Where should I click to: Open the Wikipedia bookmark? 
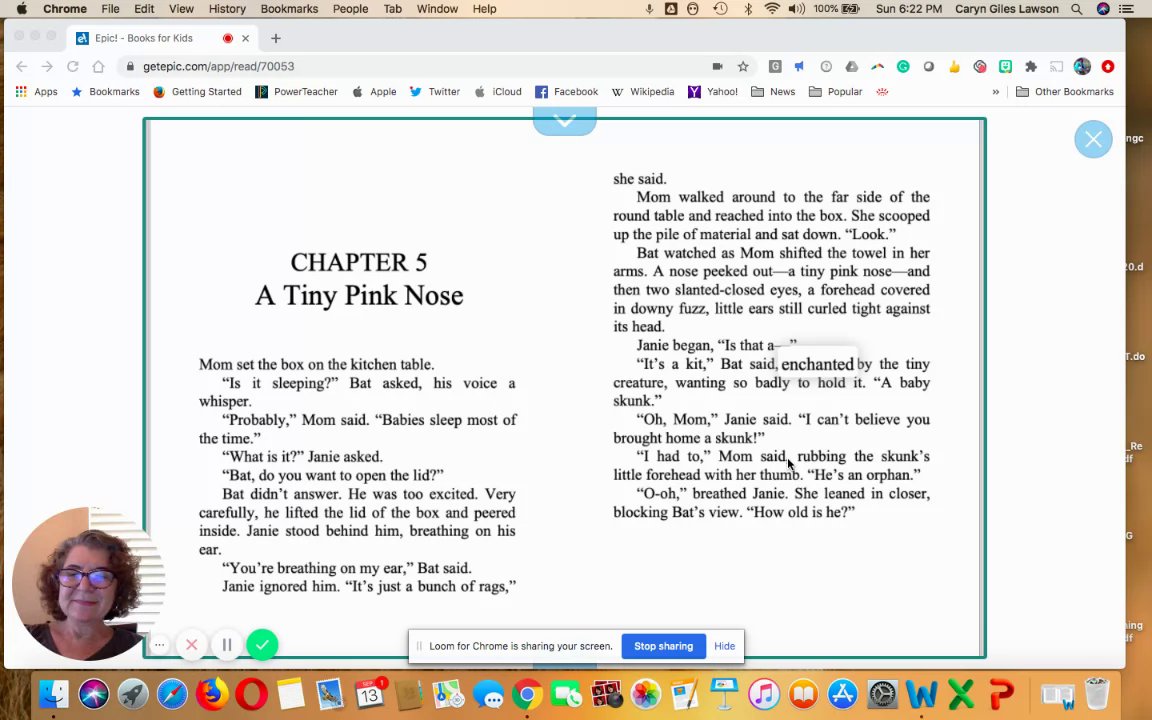coord(643,92)
